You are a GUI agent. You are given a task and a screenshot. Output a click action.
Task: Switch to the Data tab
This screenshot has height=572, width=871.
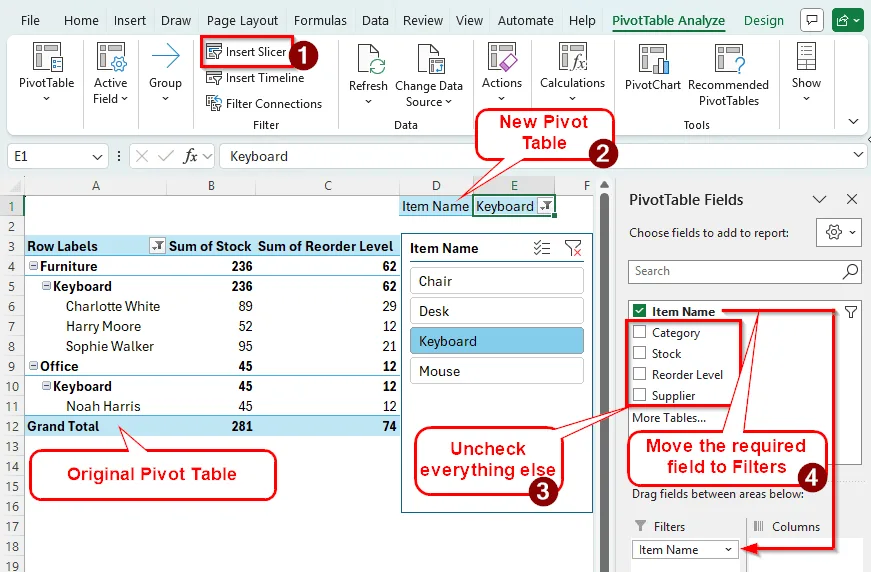click(x=375, y=21)
